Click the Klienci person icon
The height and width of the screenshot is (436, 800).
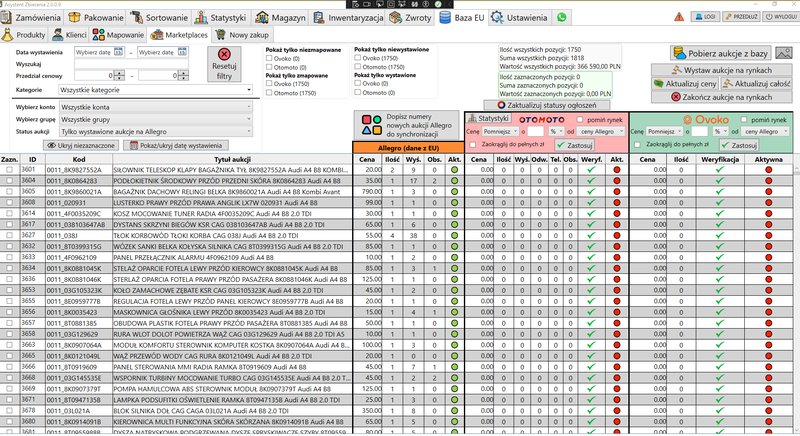tap(58, 35)
